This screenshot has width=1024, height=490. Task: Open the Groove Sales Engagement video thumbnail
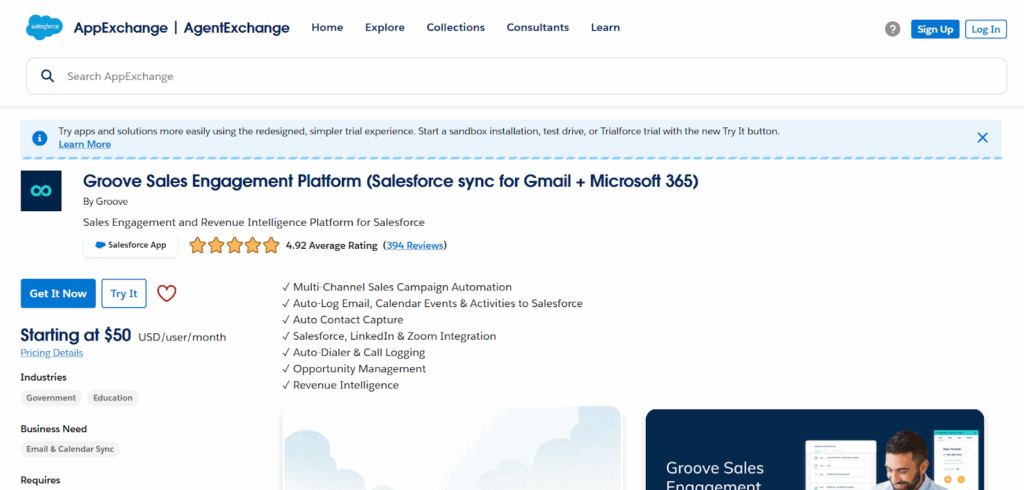(x=814, y=449)
